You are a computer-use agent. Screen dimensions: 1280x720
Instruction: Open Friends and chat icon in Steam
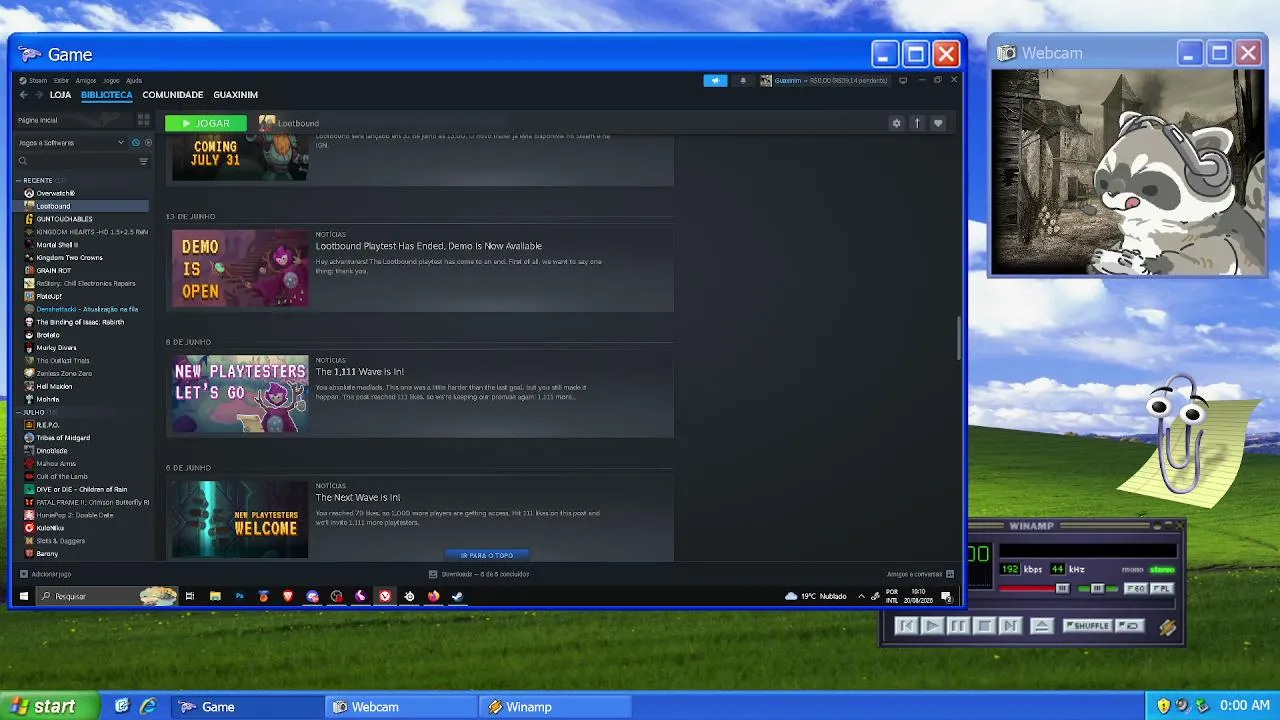click(x=950, y=574)
